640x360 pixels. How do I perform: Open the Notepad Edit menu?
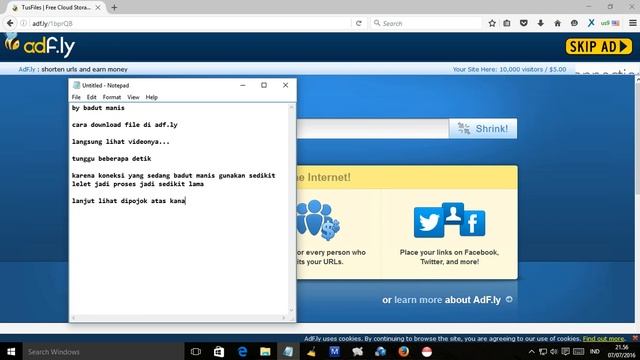click(91, 97)
